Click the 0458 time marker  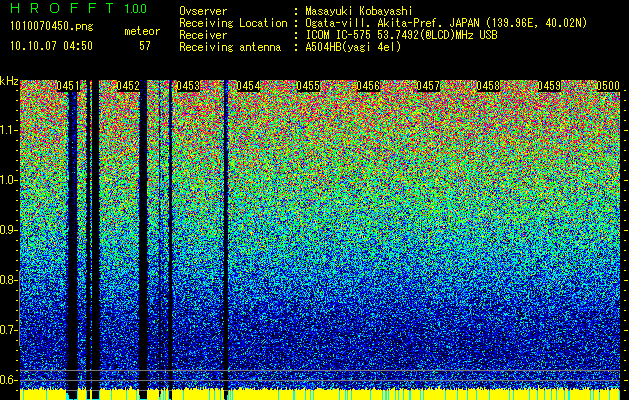click(x=488, y=86)
